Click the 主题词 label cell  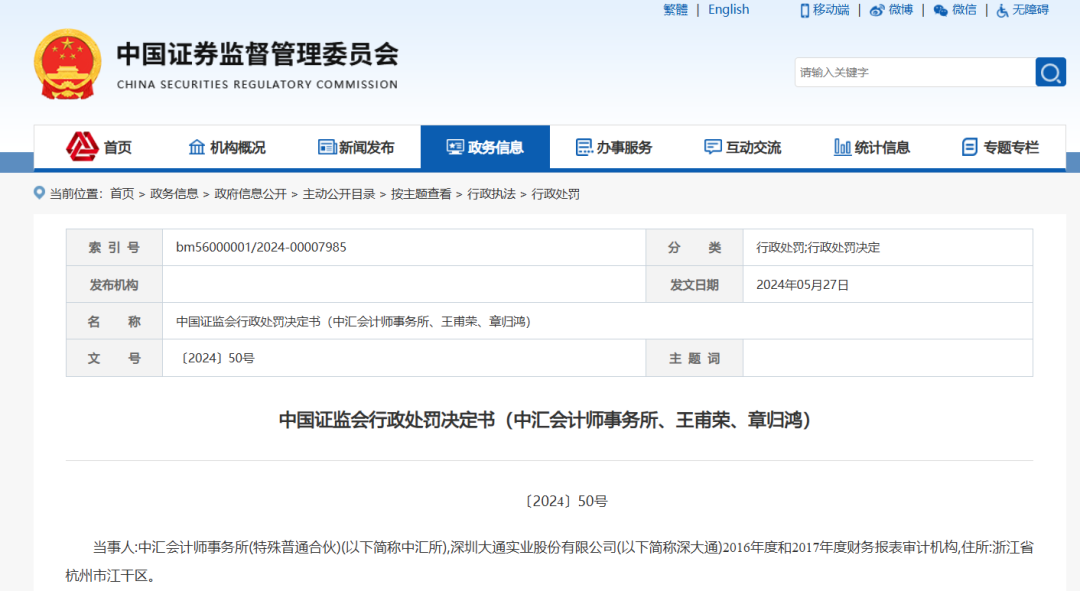[694, 358]
